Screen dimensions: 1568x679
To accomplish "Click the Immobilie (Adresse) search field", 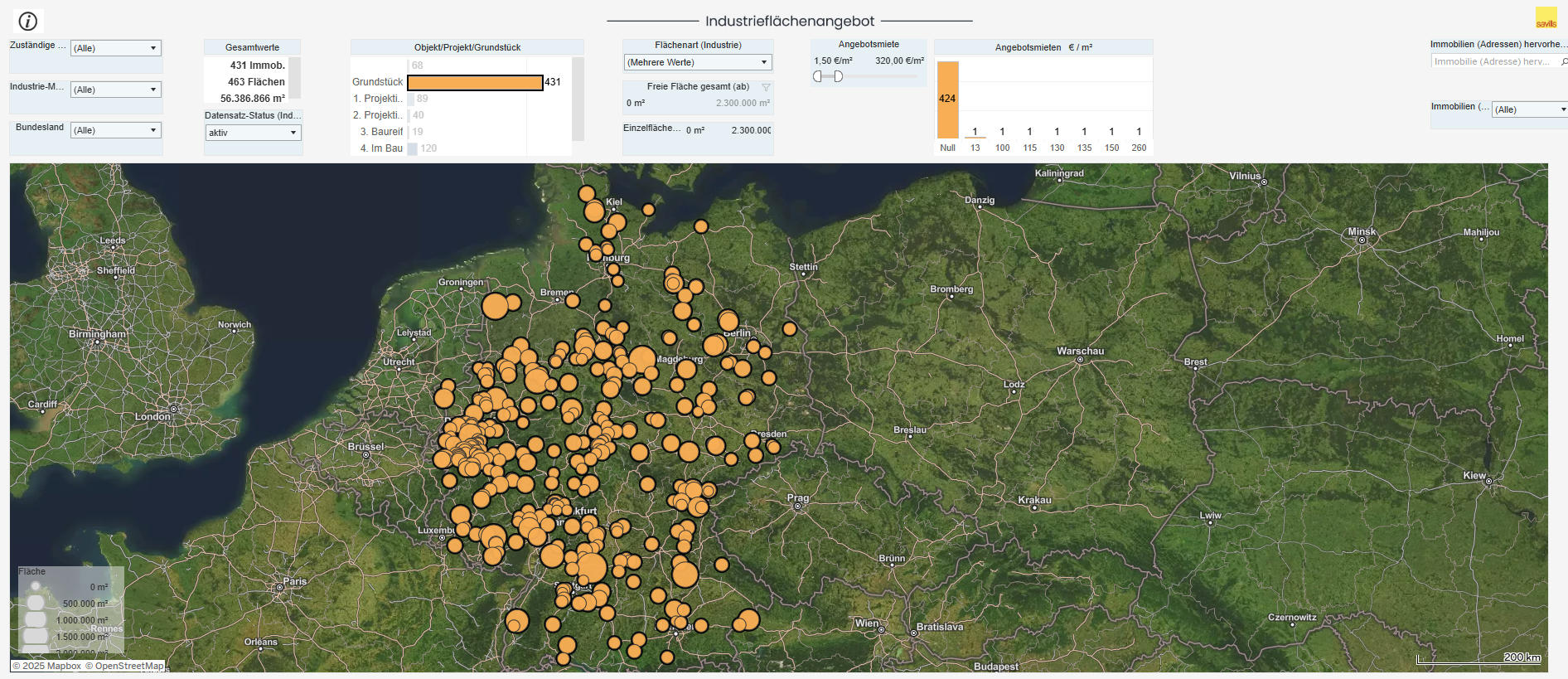I will 1493,62.
